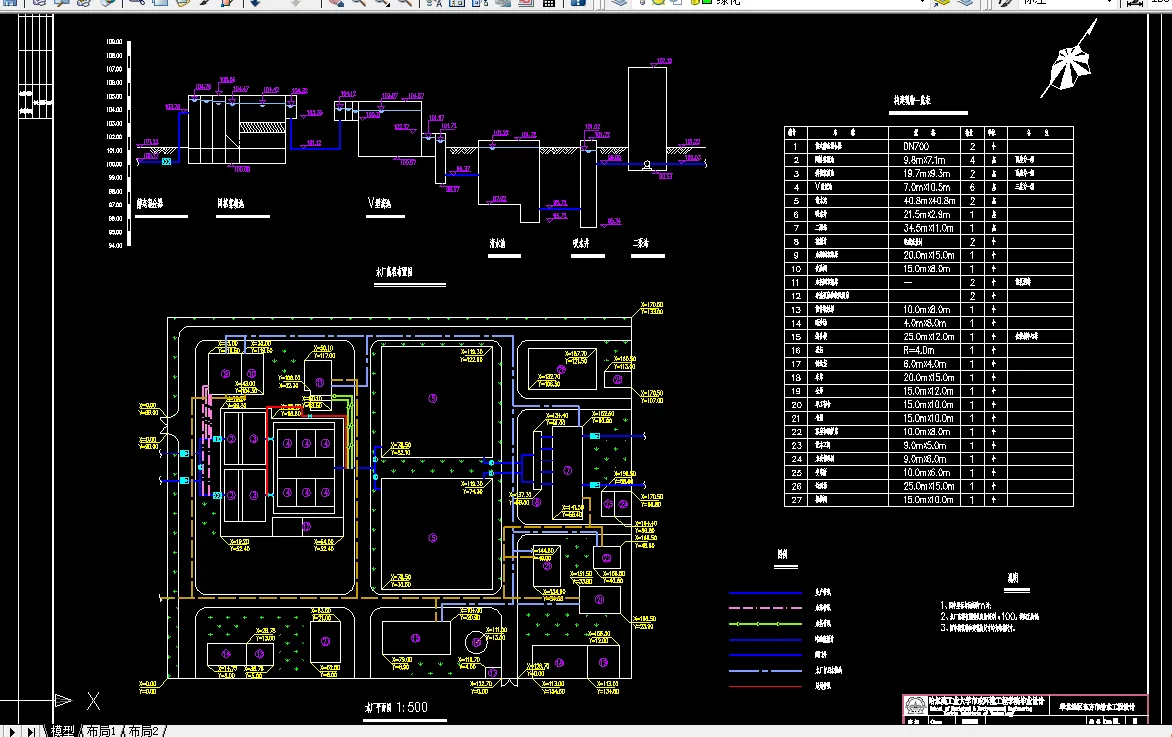Select the 10.0m×6.0m cell in row 25

coord(925,472)
